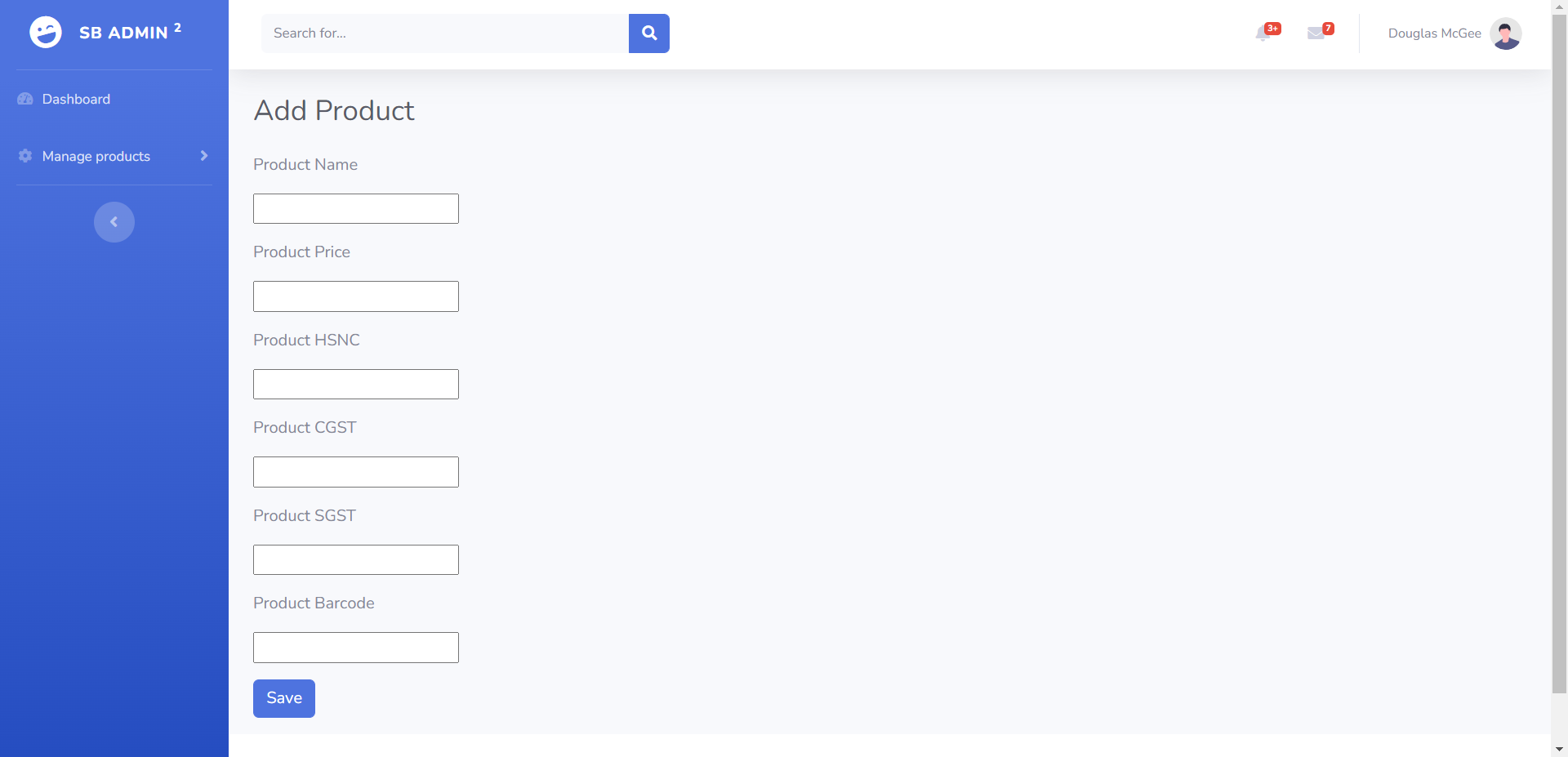Select Dashboard in the sidebar
Viewport: 1568px width, 757px height.
coord(75,99)
